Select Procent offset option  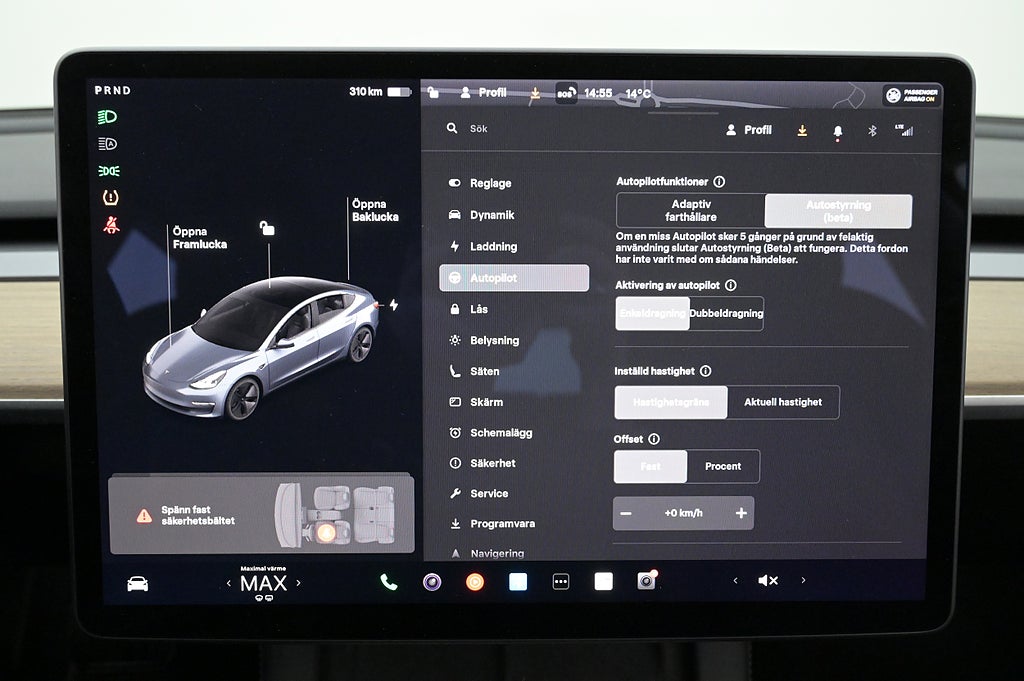click(x=723, y=466)
